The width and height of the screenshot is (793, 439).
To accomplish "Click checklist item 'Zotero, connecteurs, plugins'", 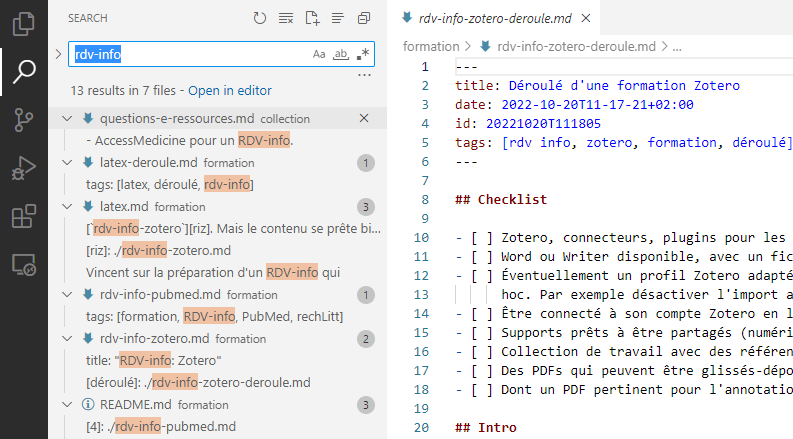I will coord(643,238).
